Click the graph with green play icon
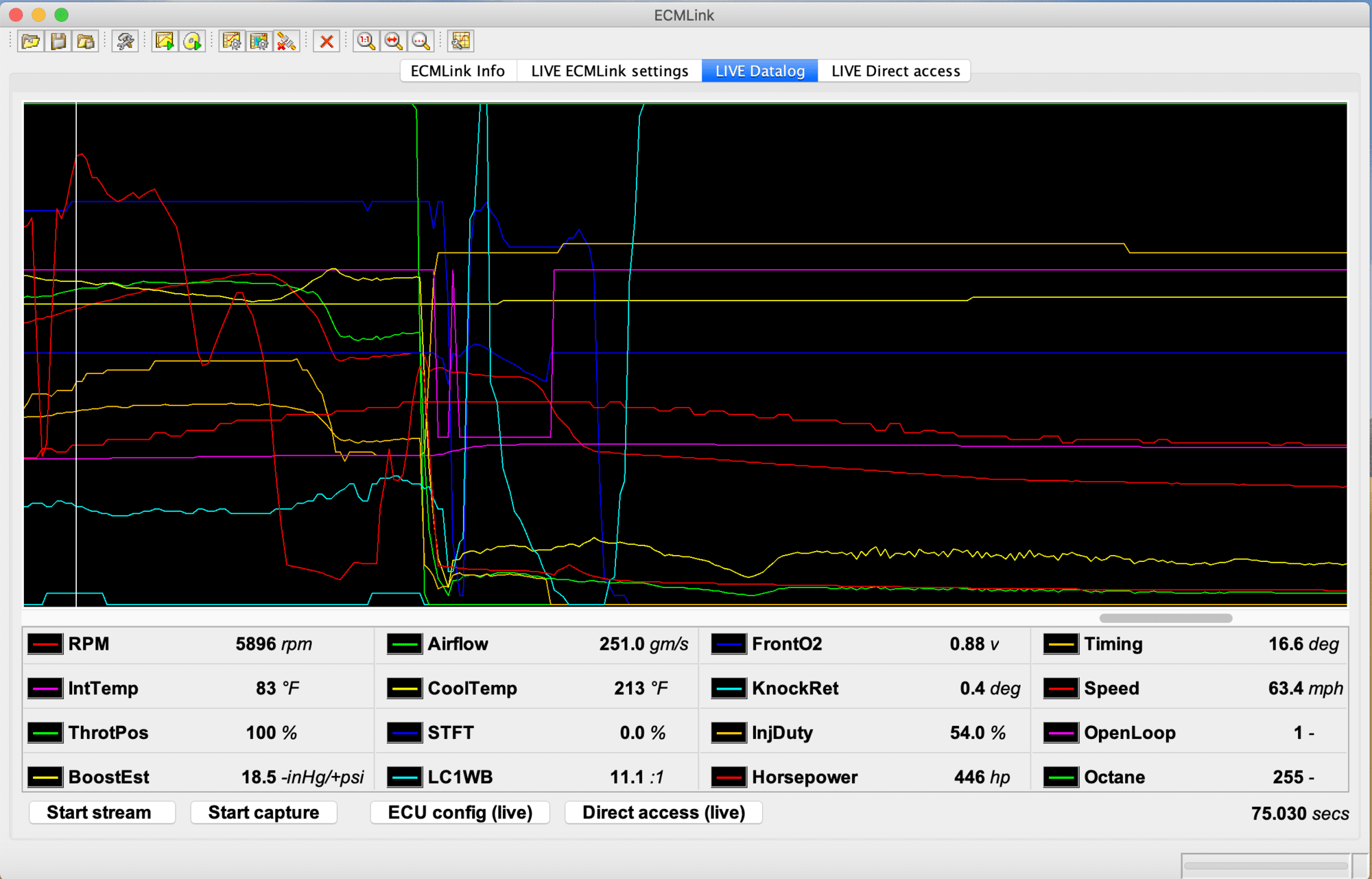Viewport: 1372px width, 879px height. pyautogui.click(x=165, y=42)
